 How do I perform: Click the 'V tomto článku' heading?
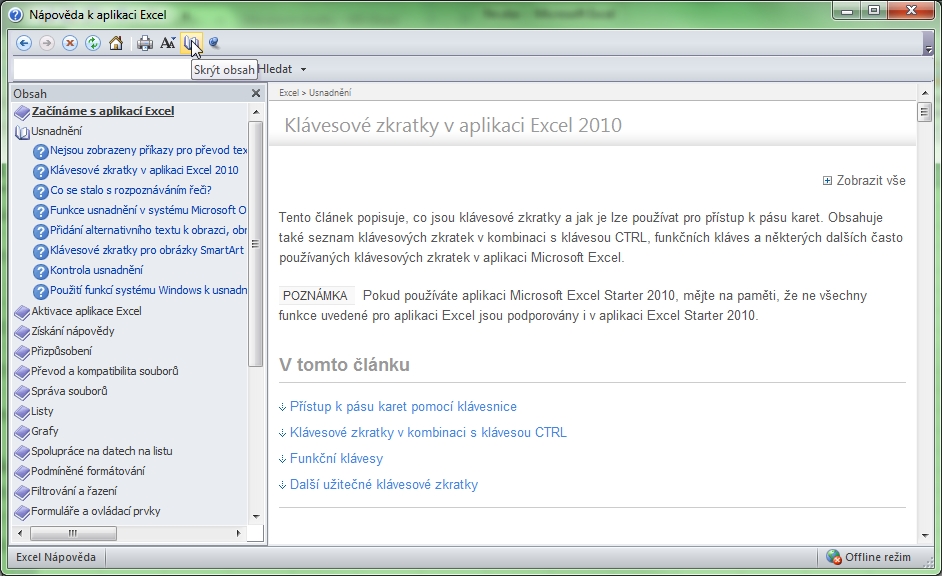coord(344,365)
